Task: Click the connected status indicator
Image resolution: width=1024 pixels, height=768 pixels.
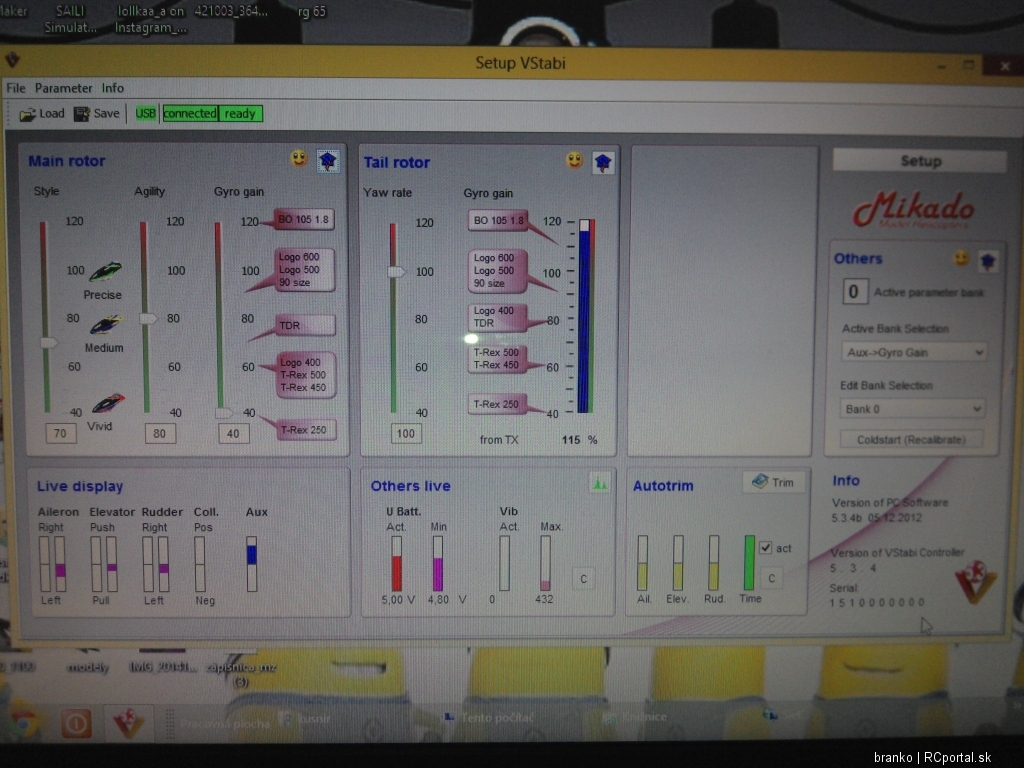Action: [x=190, y=114]
